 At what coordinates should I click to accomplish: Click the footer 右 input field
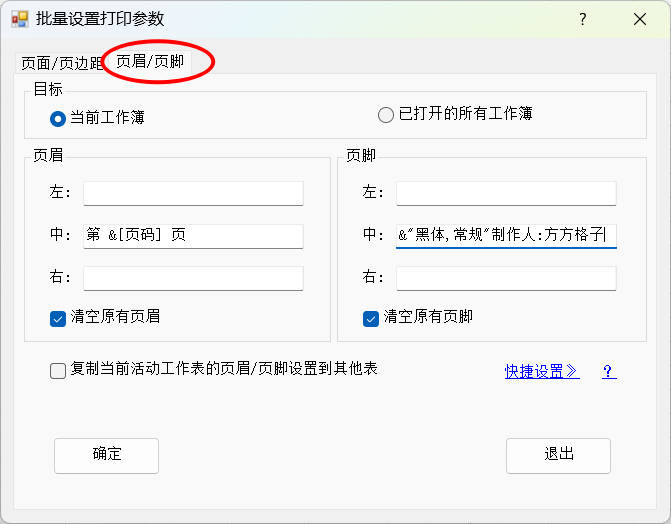coord(506,277)
